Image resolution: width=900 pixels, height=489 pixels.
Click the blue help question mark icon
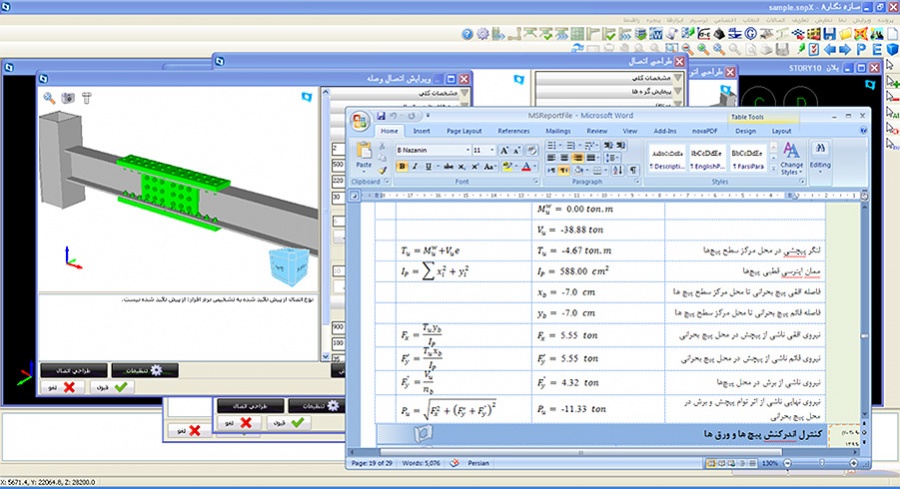point(467,33)
